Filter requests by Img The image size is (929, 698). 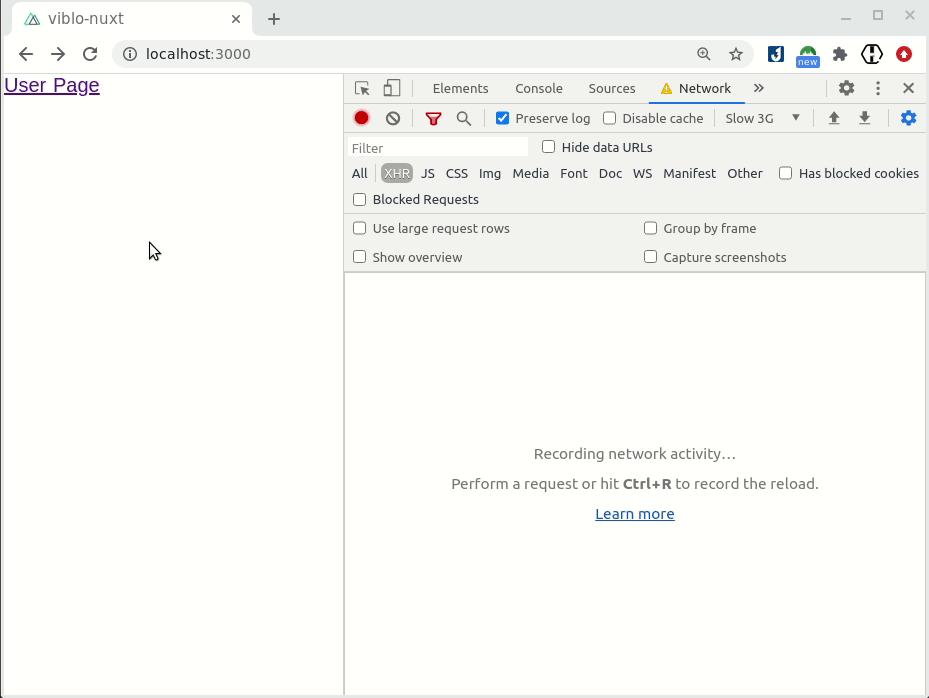click(x=490, y=174)
